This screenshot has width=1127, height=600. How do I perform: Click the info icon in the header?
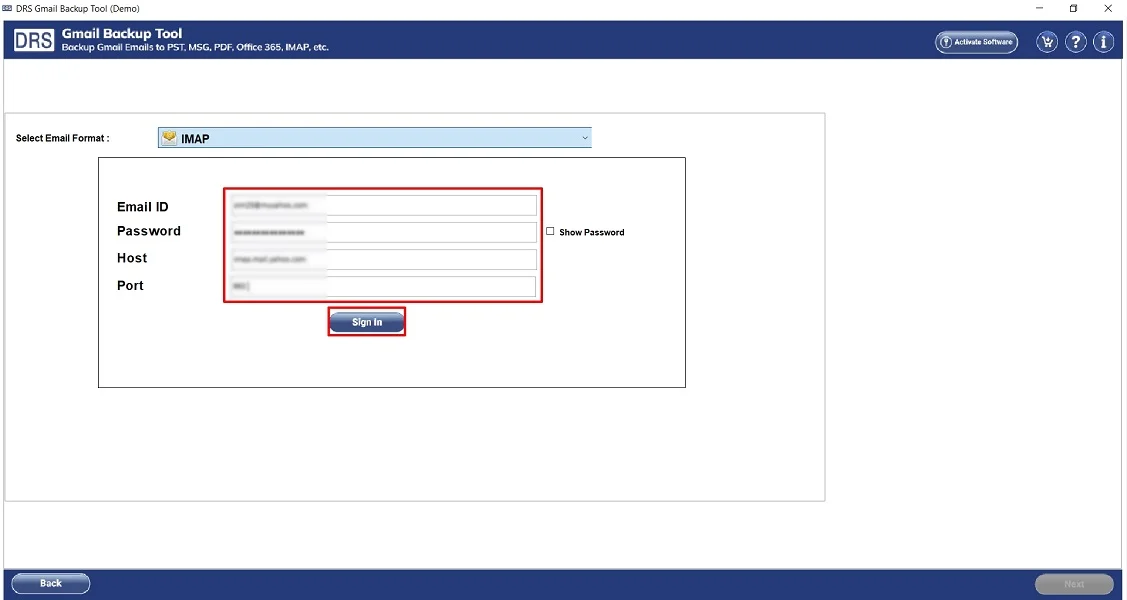tap(1103, 42)
